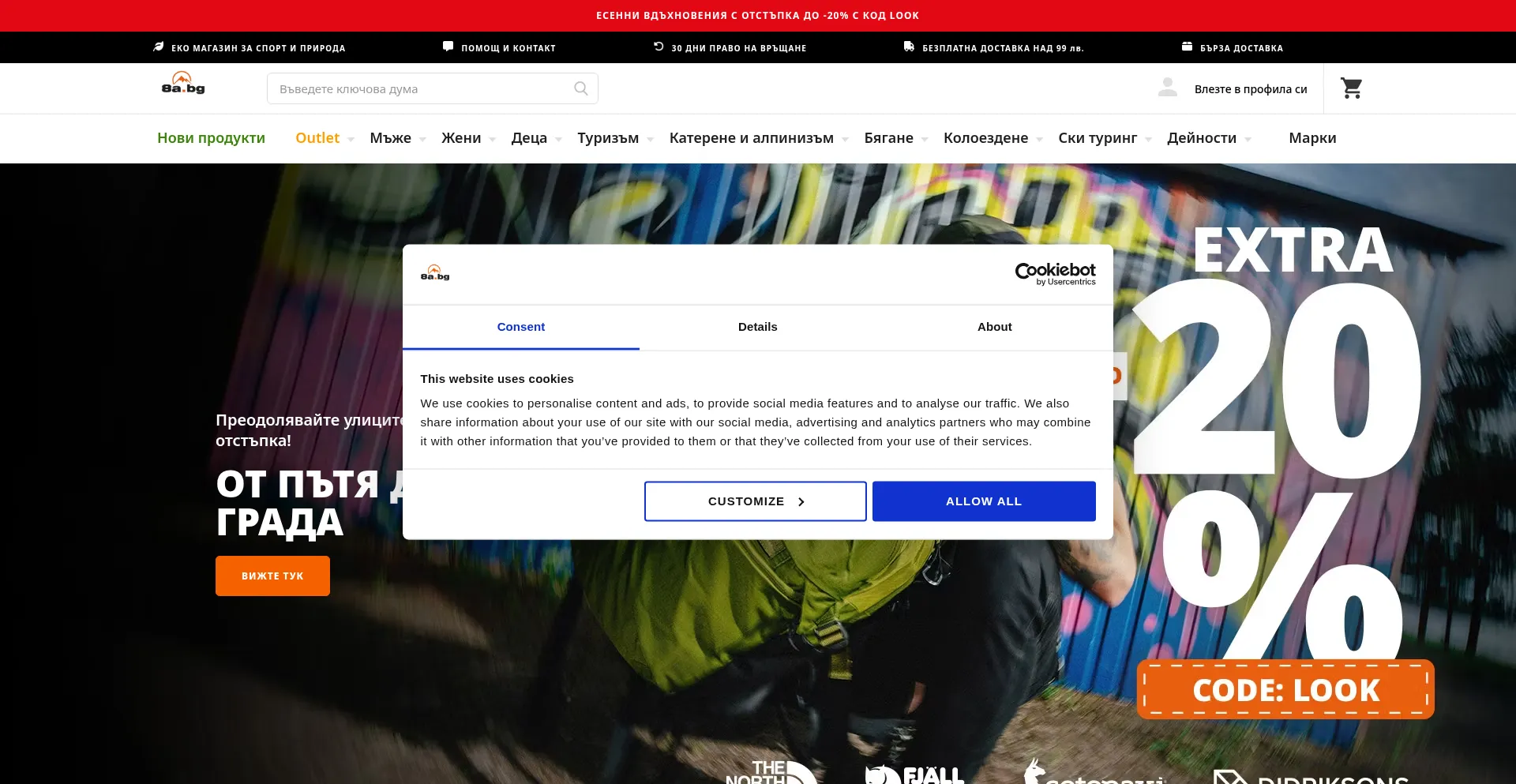Open the shopping cart icon
This screenshot has height=784, width=1516.
[1351, 88]
